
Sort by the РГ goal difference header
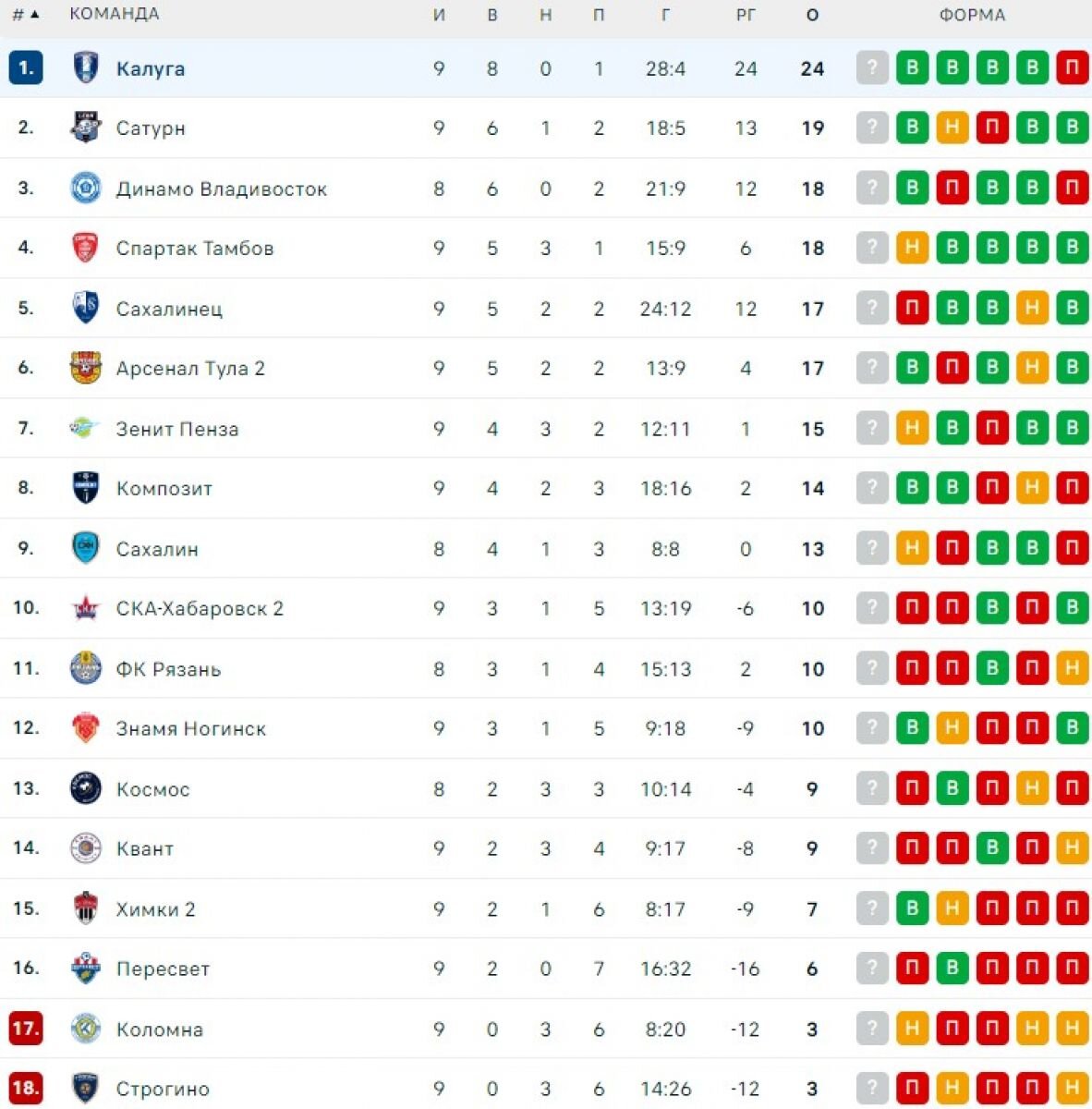coord(746,15)
